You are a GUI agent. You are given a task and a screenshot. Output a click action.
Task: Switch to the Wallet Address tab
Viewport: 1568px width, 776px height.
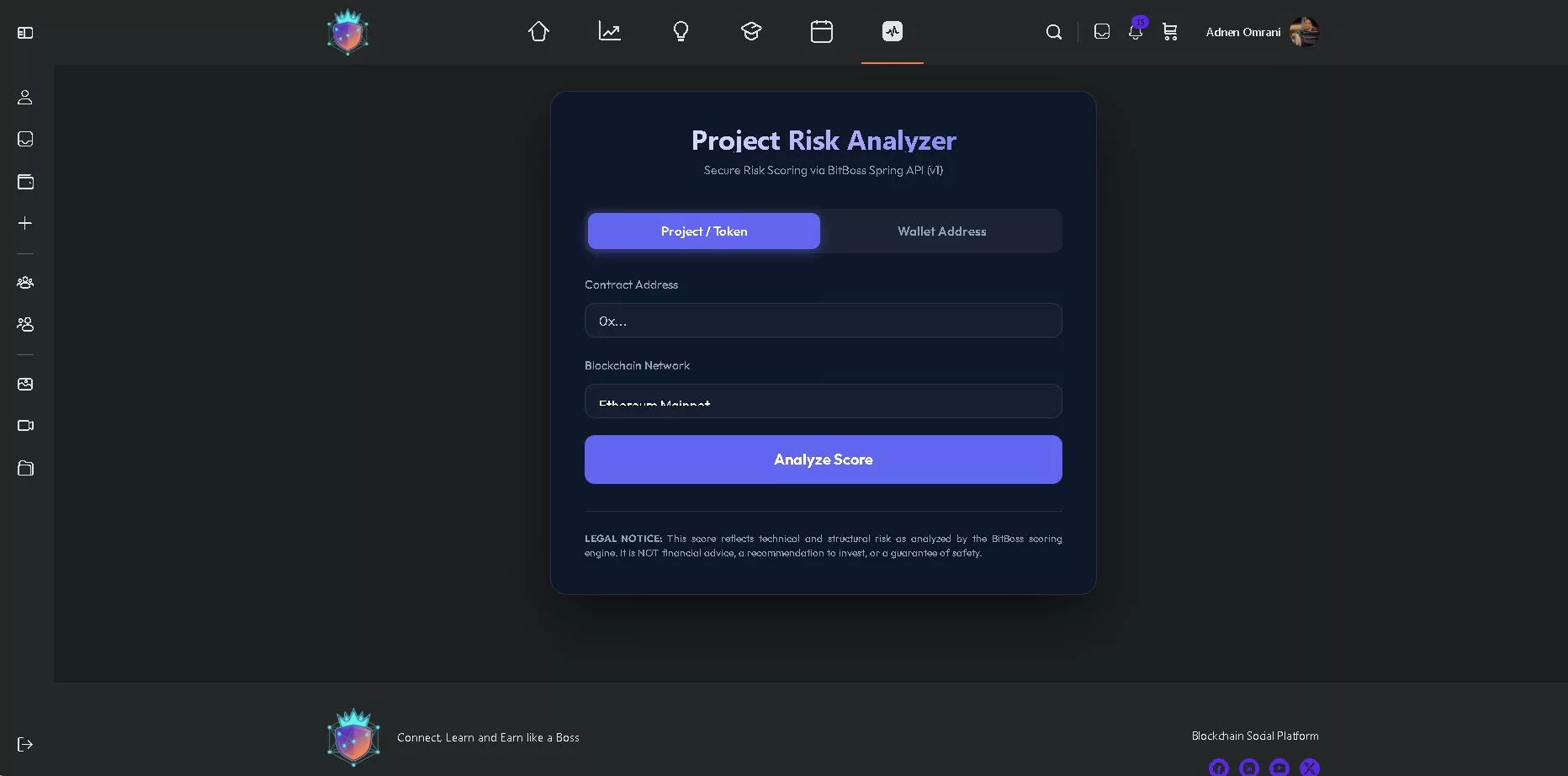point(941,231)
